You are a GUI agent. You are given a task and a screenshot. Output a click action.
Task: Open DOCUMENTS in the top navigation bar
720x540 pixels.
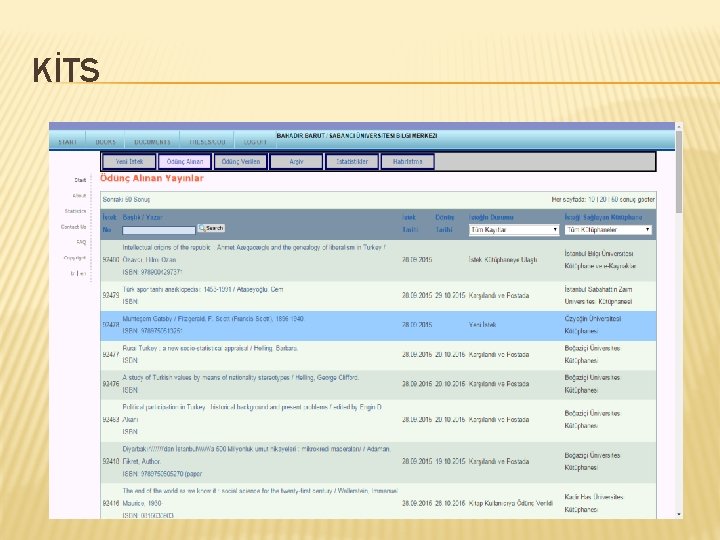(x=152, y=142)
